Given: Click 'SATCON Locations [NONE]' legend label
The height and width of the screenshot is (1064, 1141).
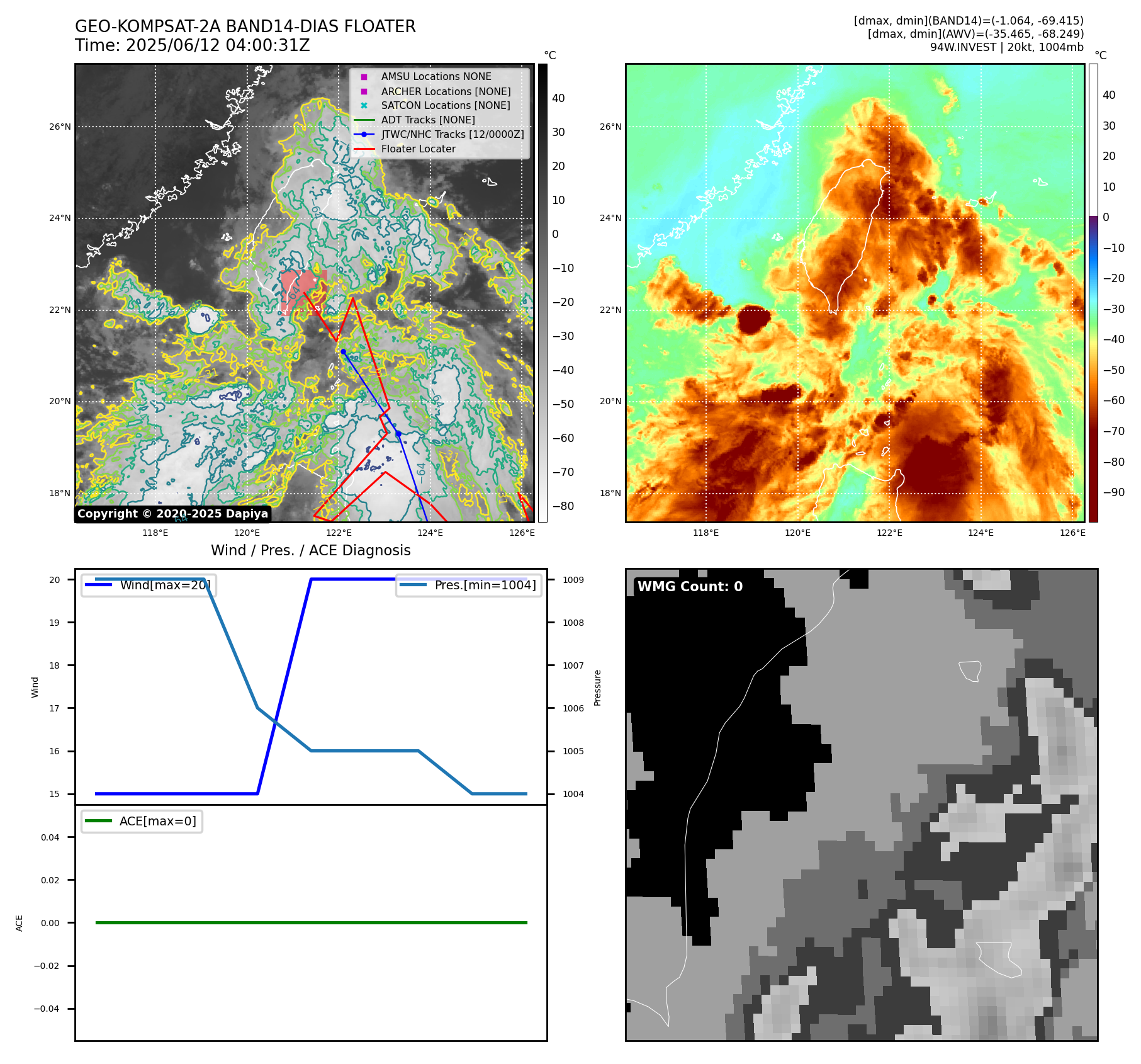Looking at the screenshot, I should pyautogui.click(x=446, y=106).
